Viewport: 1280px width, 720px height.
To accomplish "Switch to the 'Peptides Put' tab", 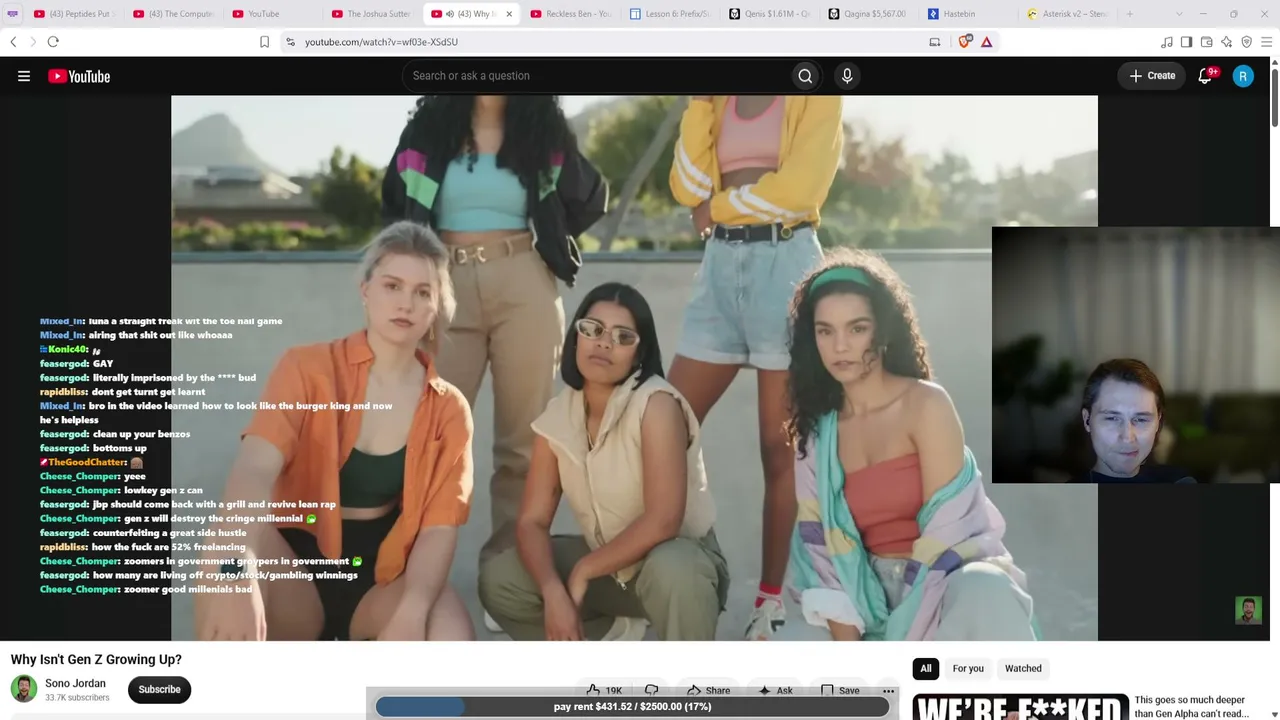I will (x=73, y=14).
